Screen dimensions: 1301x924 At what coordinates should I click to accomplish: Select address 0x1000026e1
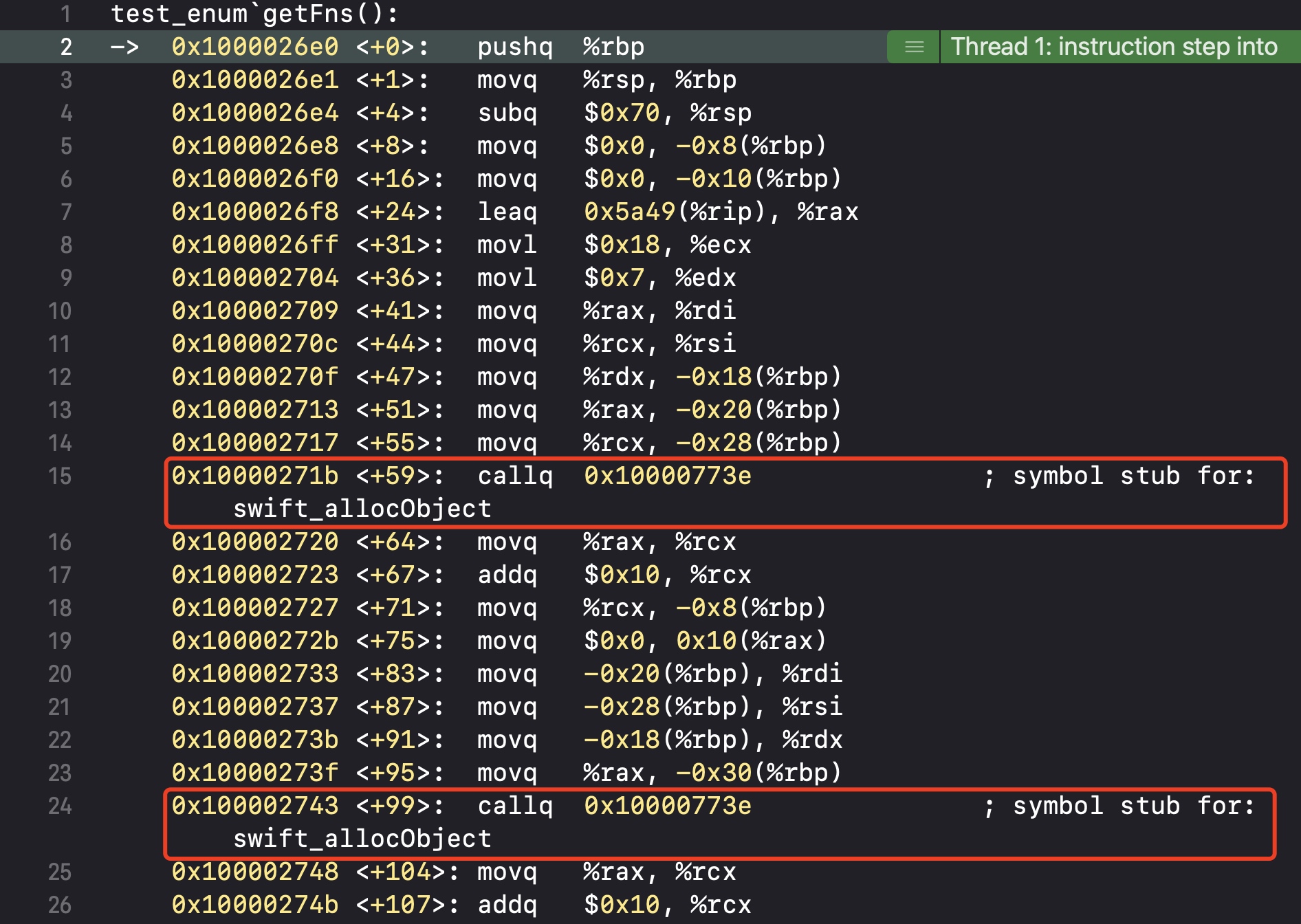pos(255,80)
